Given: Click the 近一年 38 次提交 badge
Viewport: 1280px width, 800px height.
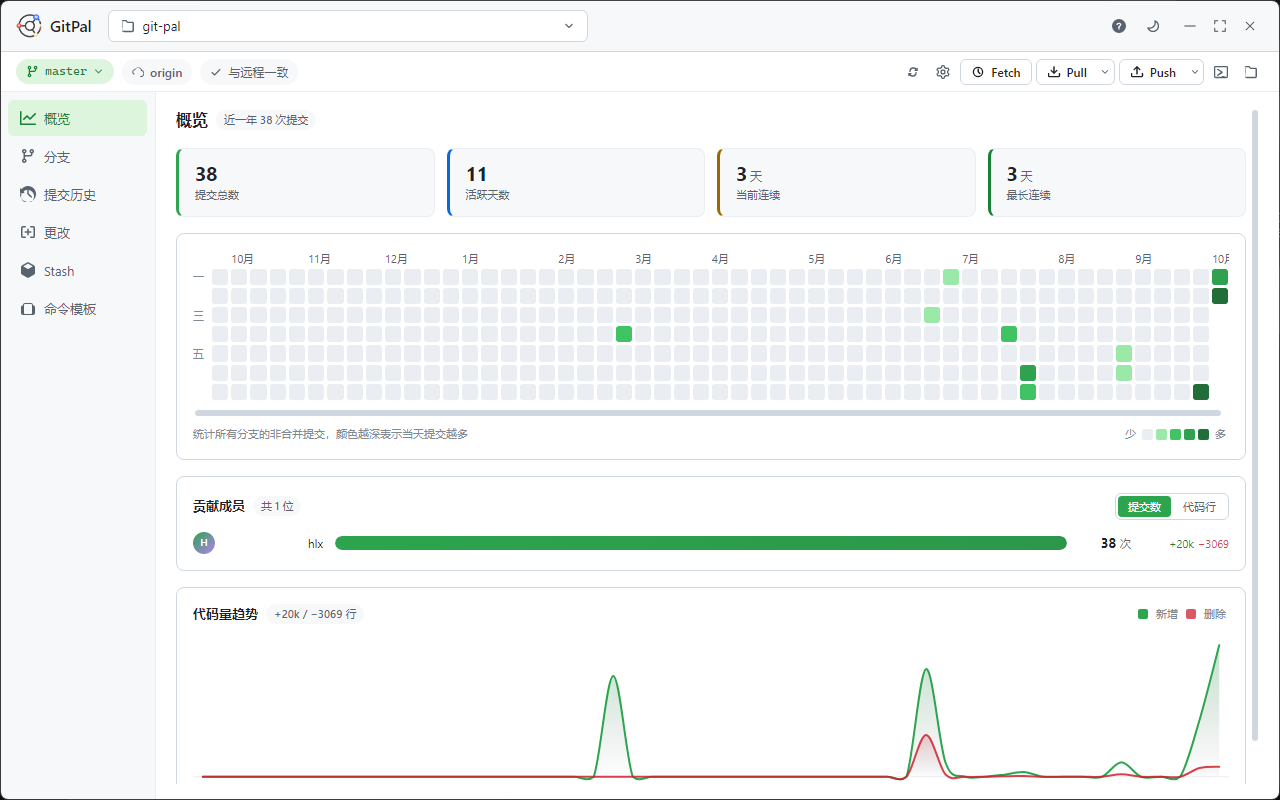Looking at the screenshot, I should tap(266, 120).
